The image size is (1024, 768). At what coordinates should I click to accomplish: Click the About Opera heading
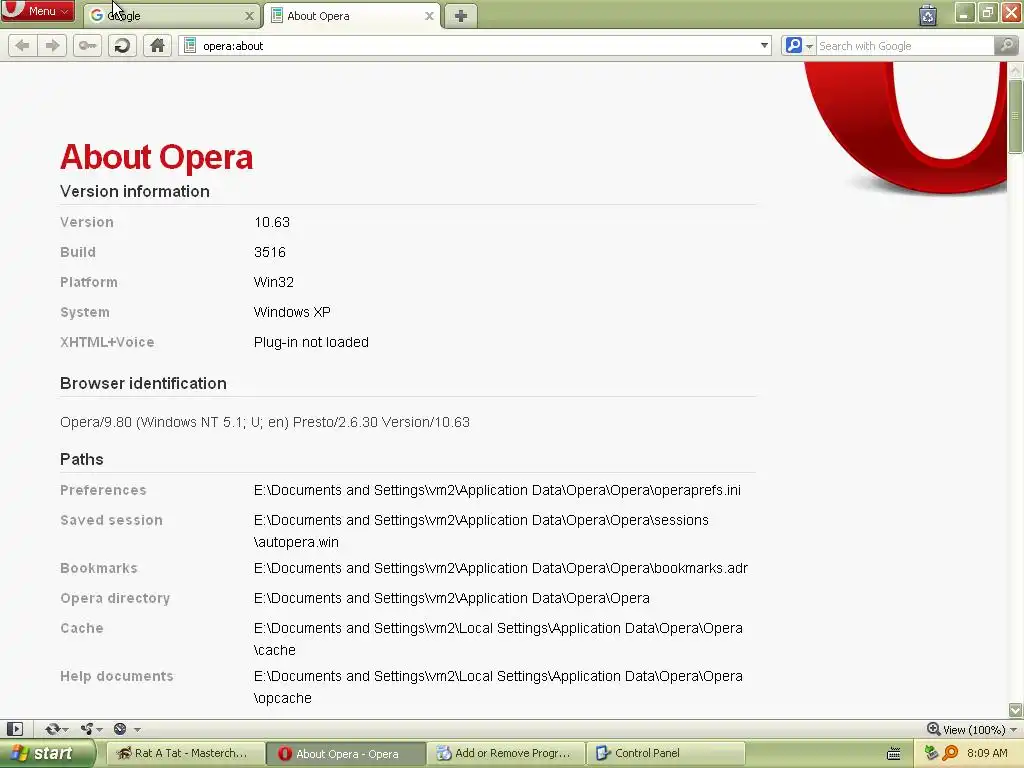[x=156, y=157]
